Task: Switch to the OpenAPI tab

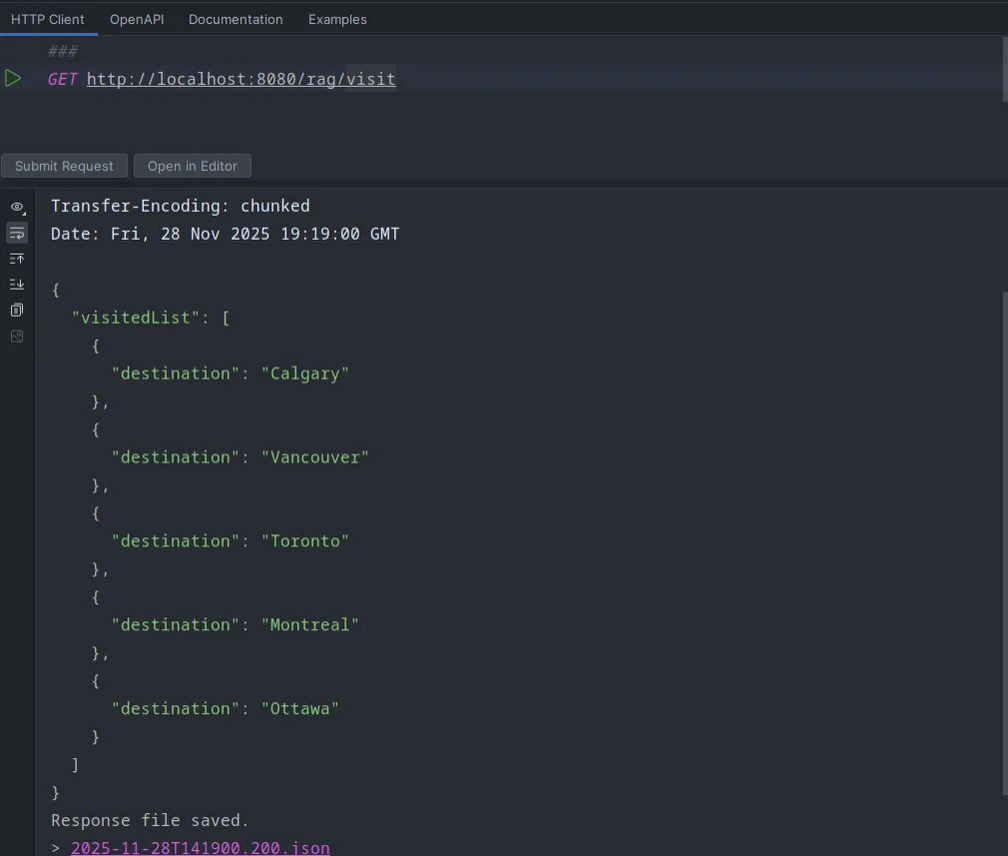Action: point(136,19)
